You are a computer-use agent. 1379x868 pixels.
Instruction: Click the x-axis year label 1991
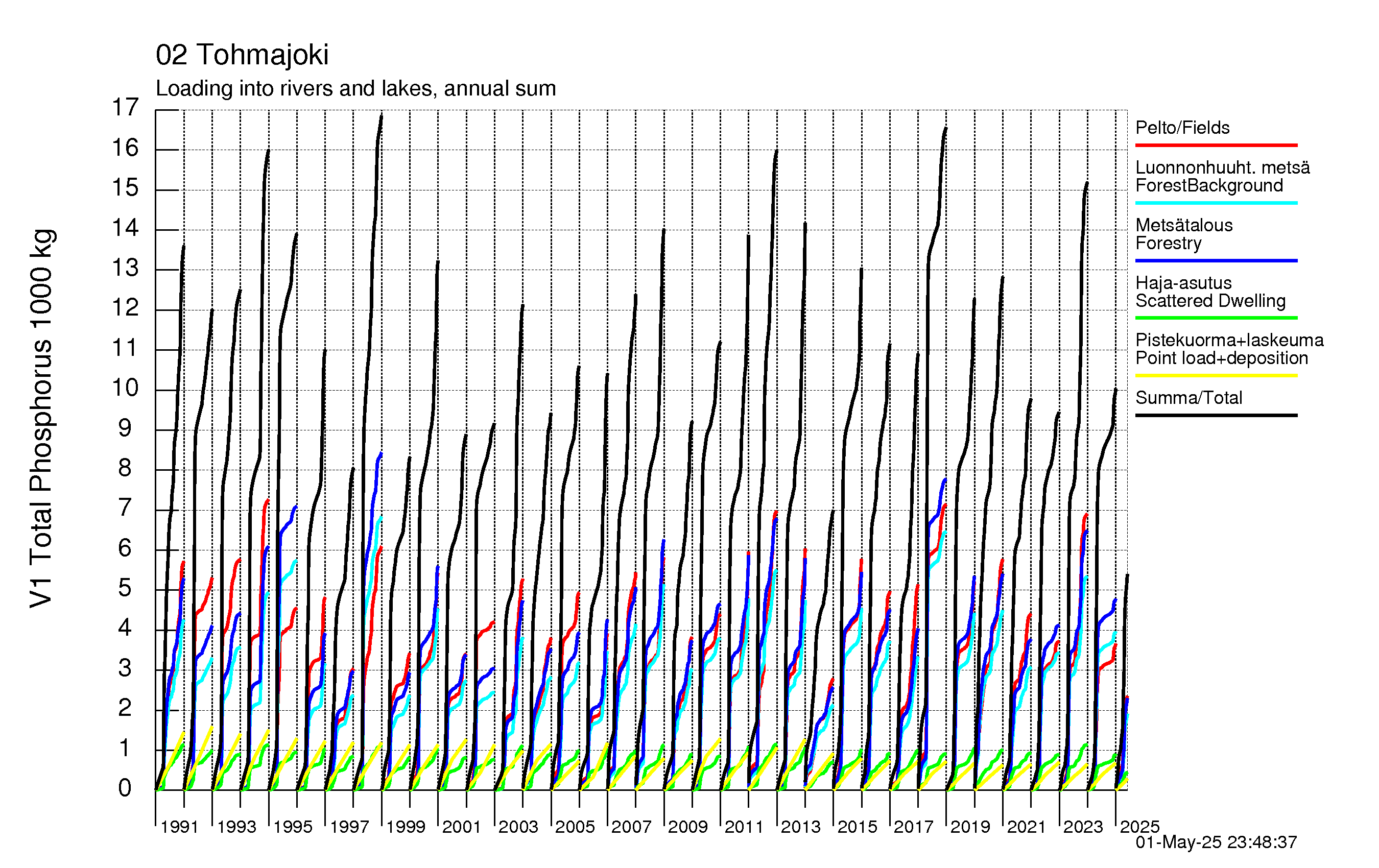(179, 827)
